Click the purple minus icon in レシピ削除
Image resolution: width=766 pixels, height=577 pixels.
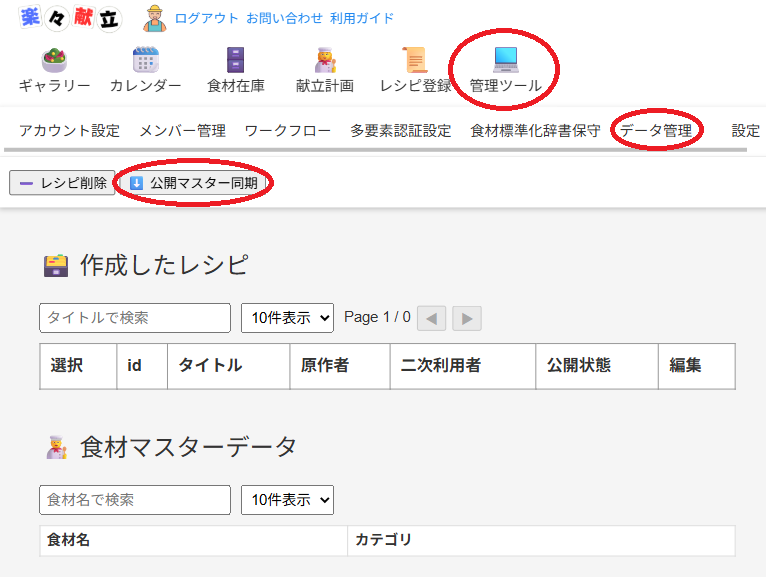(26, 183)
